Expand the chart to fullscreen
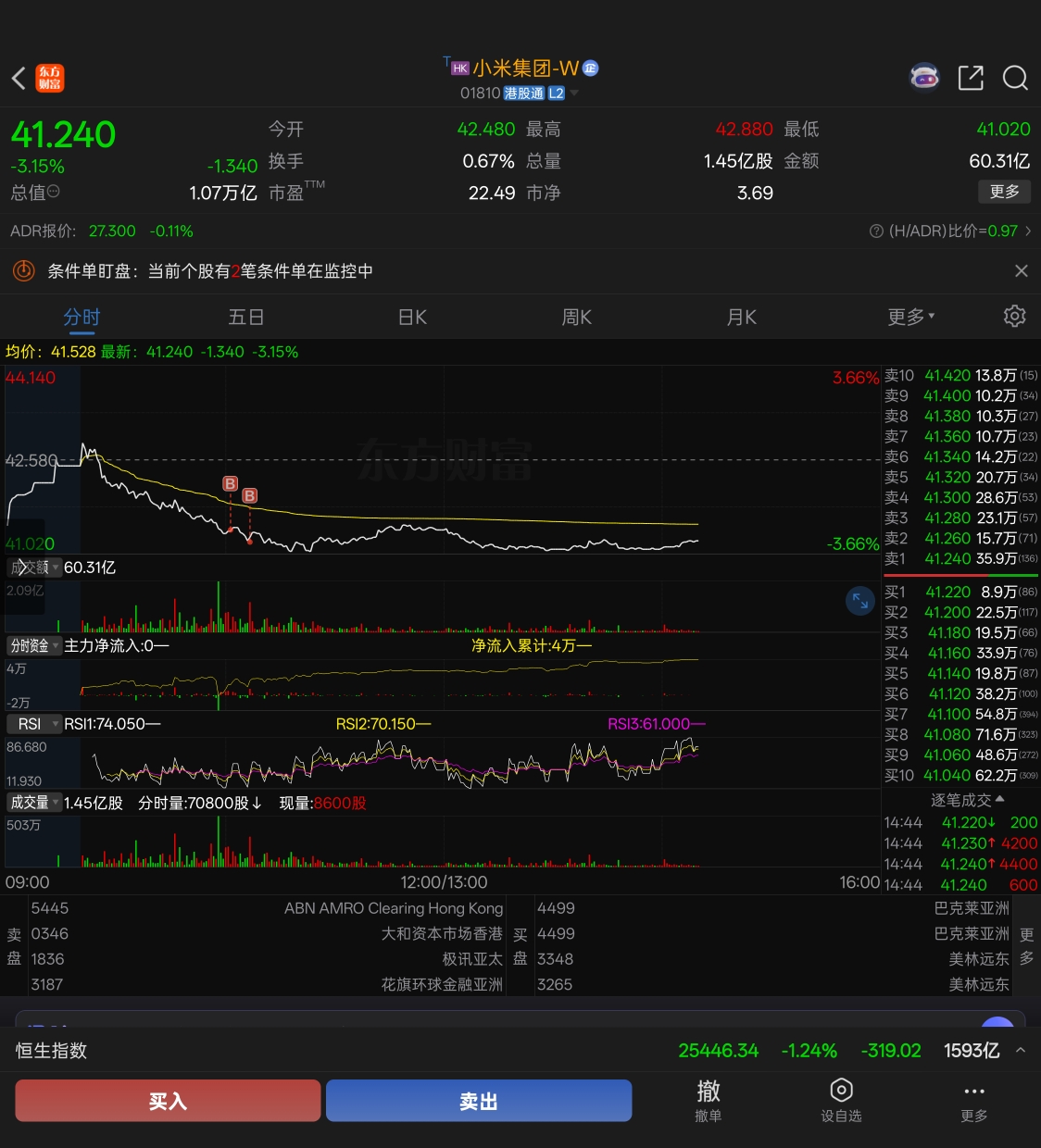1041x1148 pixels. pos(860,601)
